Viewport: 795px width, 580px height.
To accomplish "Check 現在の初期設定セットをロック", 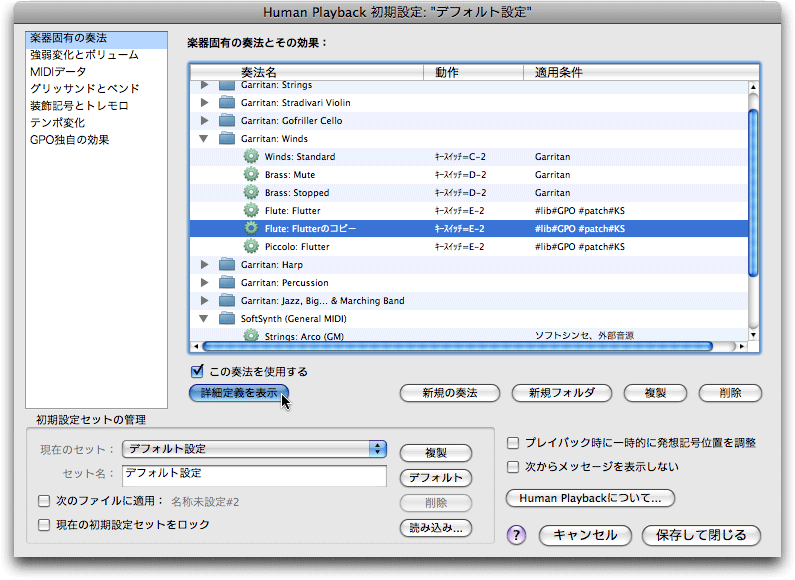I will (x=44, y=525).
